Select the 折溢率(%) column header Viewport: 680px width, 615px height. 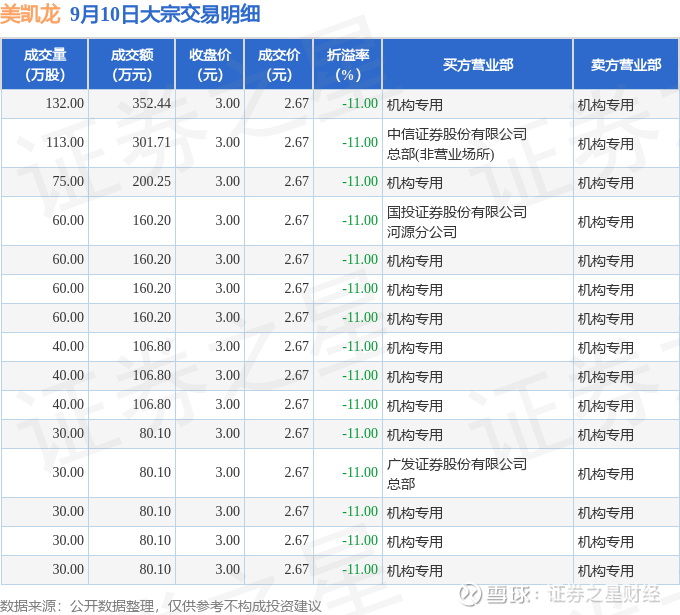click(348, 64)
